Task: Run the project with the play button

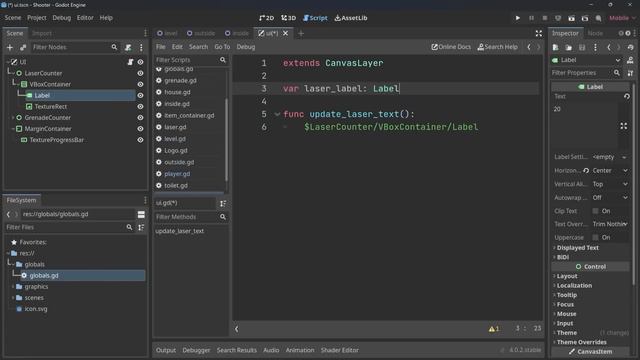Action: click(518, 18)
